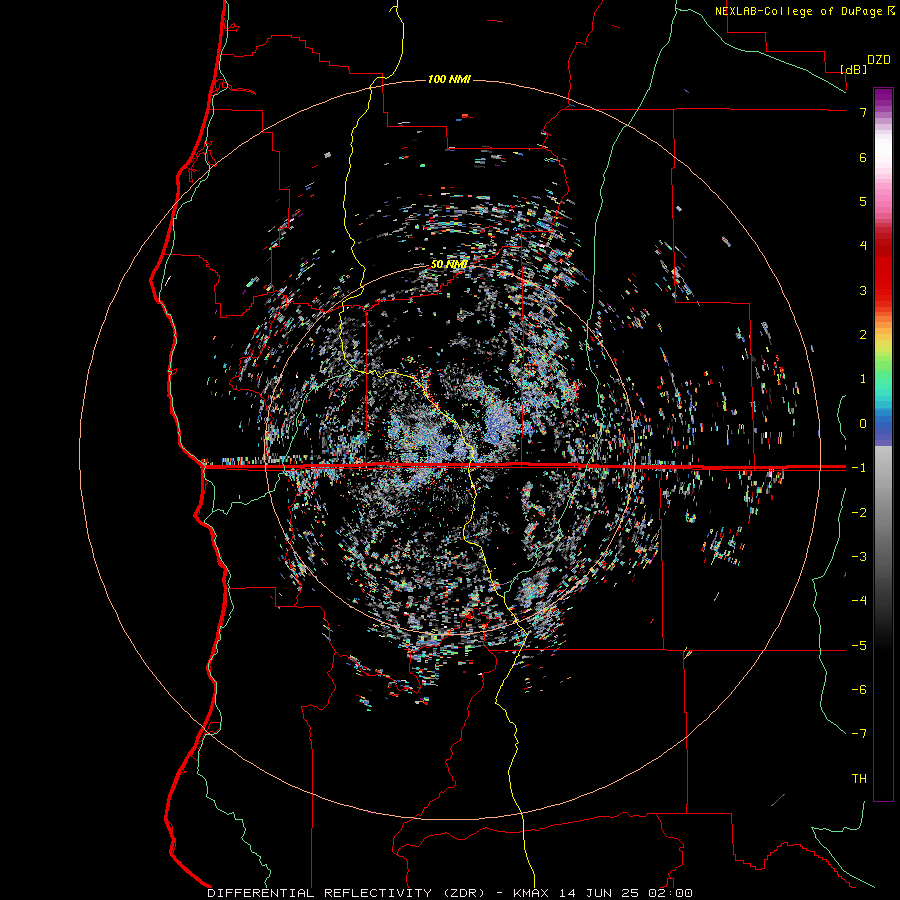Click the 0 dB mark on the color scale

863,424
